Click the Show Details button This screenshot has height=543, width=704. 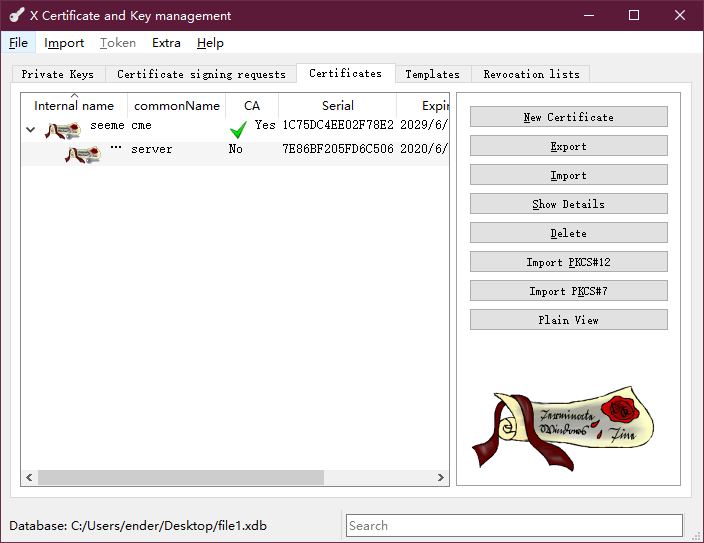point(569,204)
